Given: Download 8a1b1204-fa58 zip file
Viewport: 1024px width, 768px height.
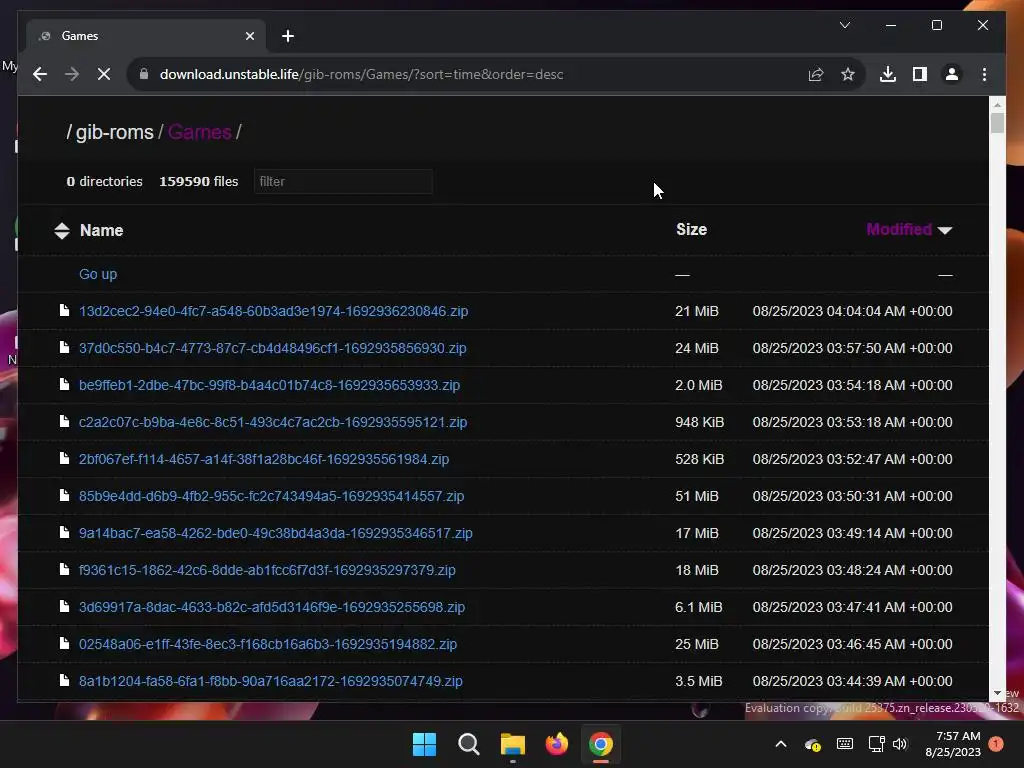Looking at the screenshot, I should pyautogui.click(x=270, y=681).
